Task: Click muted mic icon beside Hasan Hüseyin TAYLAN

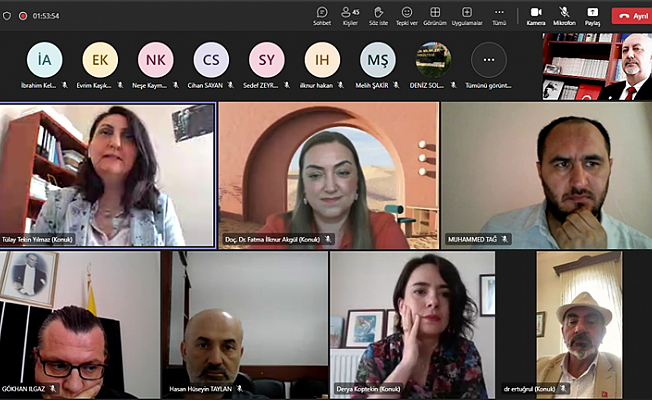Action: point(239,389)
